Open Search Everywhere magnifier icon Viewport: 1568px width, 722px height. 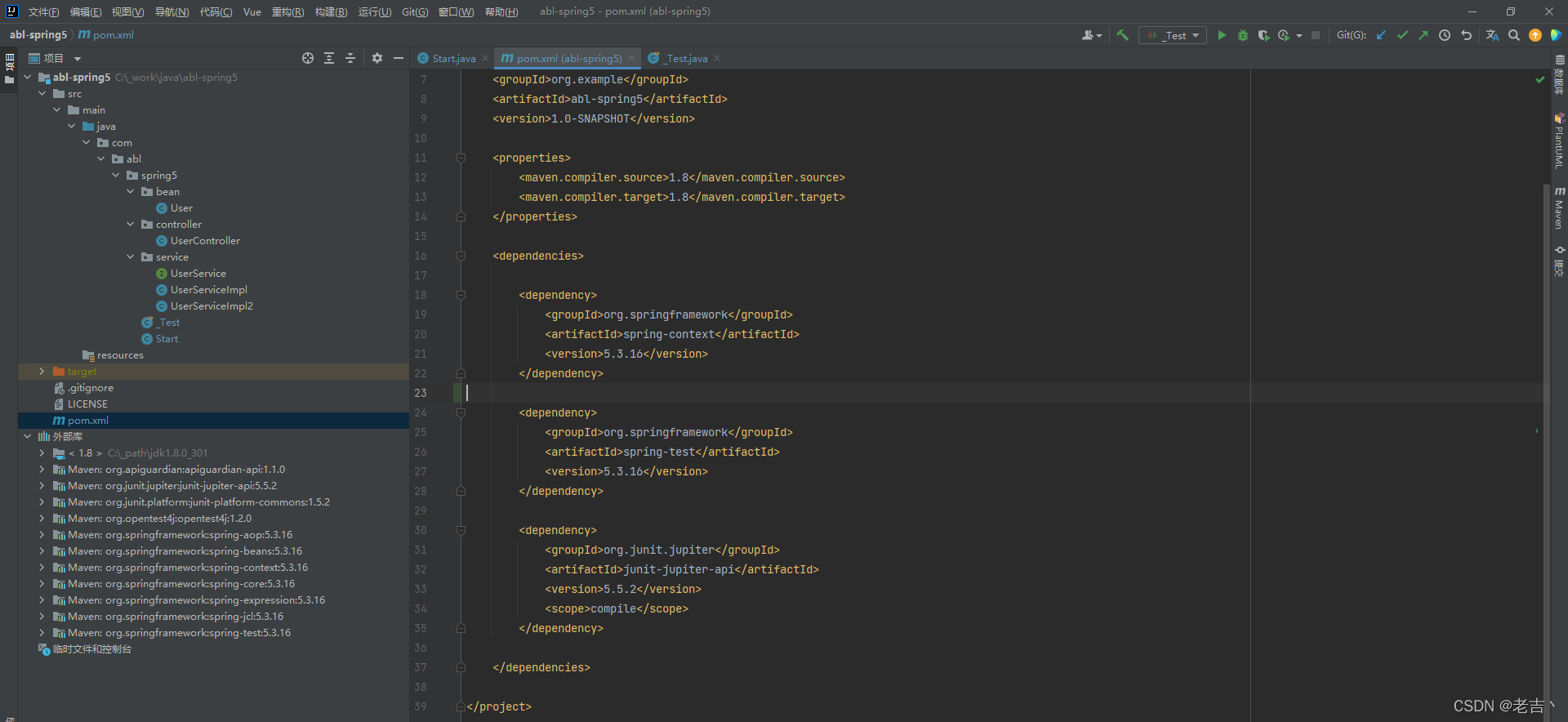point(1514,35)
